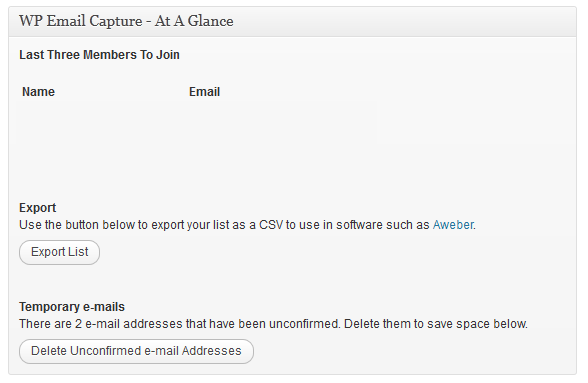Click the Temporary e-mails heading
Image resolution: width=588 pixels, height=383 pixels.
pos(72,307)
